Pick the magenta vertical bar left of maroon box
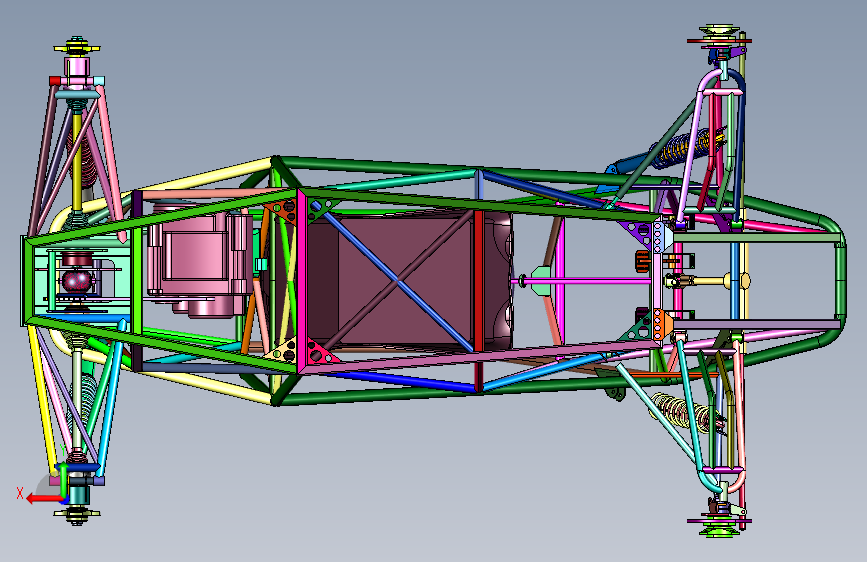Viewport: 867px width, 562px height. coord(301,282)
